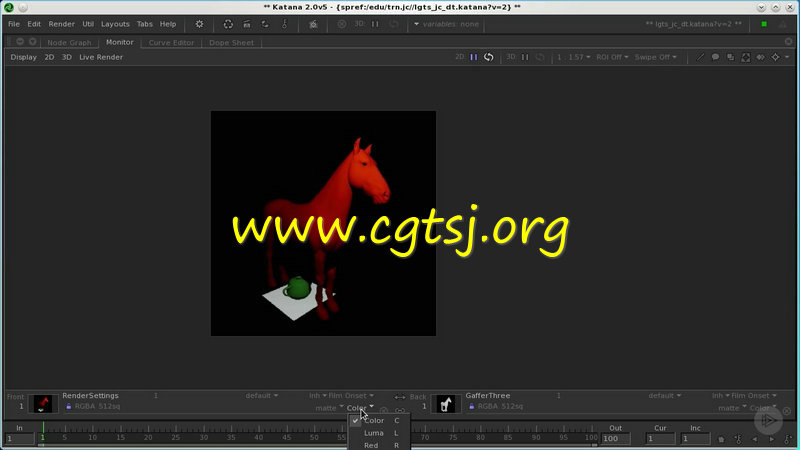The height and width of the screenshot is (450, 800).
Task: Toggle the 2D mode label in Monitor toolbar
Action: tap(460, 57)
